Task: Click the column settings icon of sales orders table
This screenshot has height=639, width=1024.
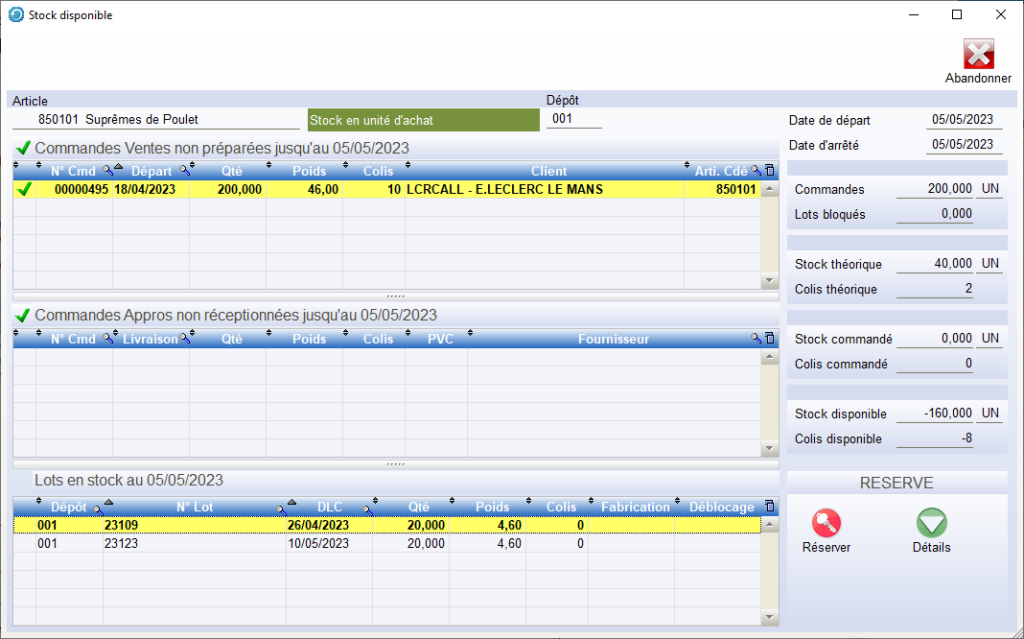Action: 769,171
